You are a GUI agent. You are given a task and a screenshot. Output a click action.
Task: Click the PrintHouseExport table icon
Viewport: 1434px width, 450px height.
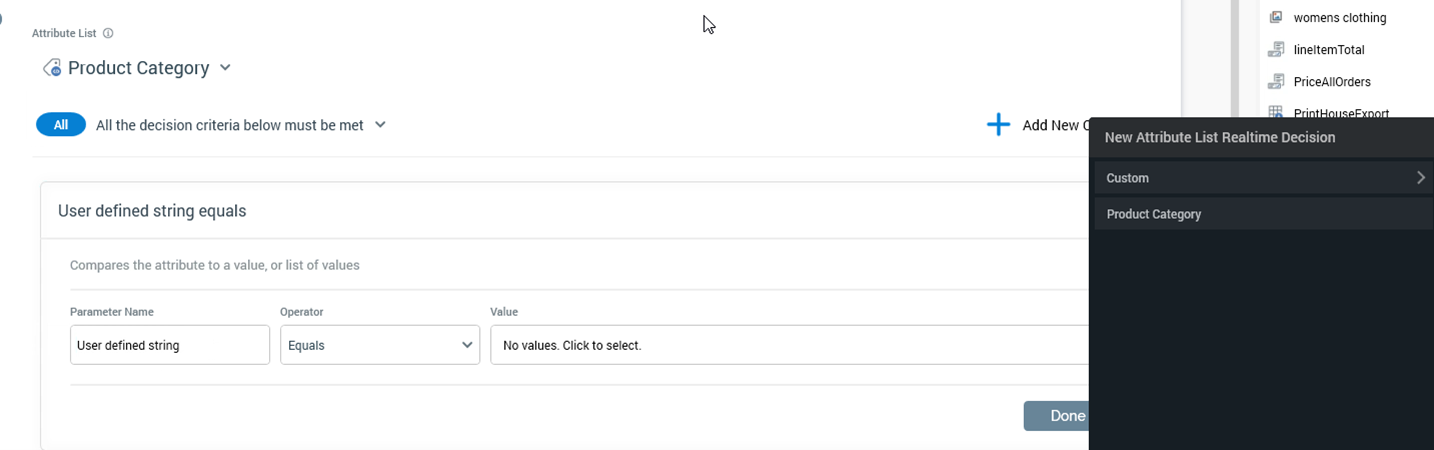coord(1276,113)
